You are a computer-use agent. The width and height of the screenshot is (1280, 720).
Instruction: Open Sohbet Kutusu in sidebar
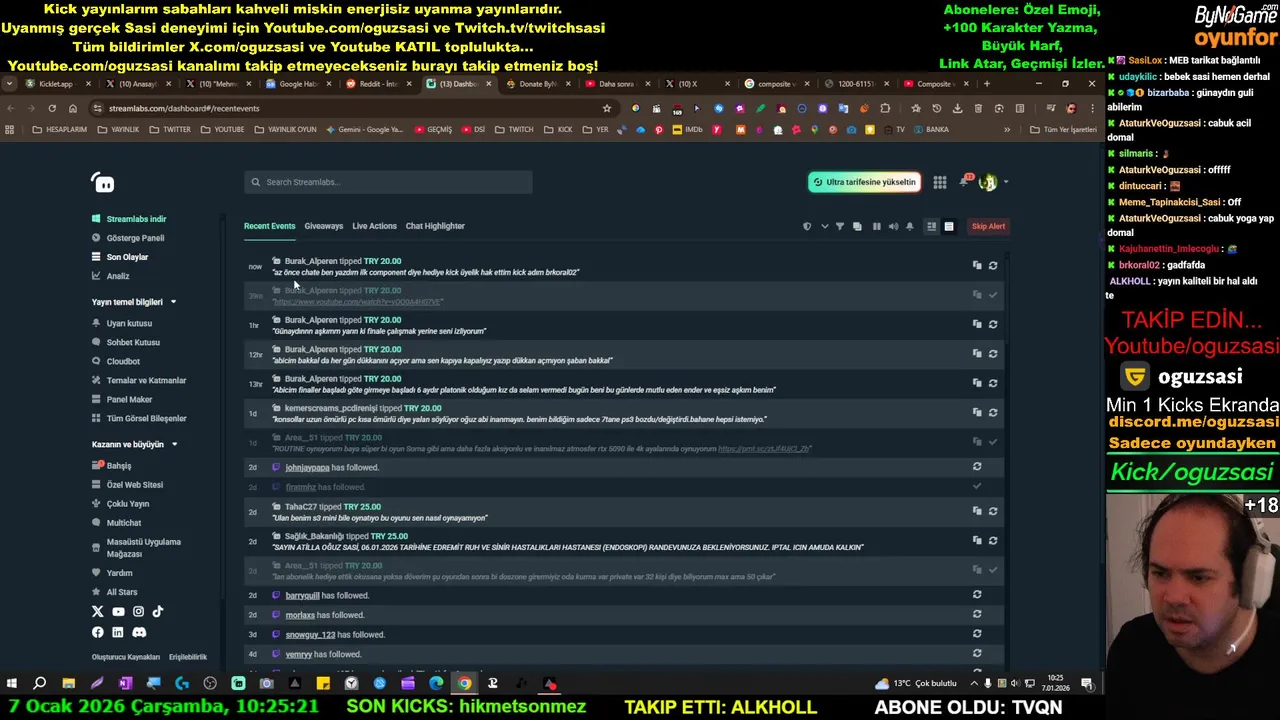126,343
